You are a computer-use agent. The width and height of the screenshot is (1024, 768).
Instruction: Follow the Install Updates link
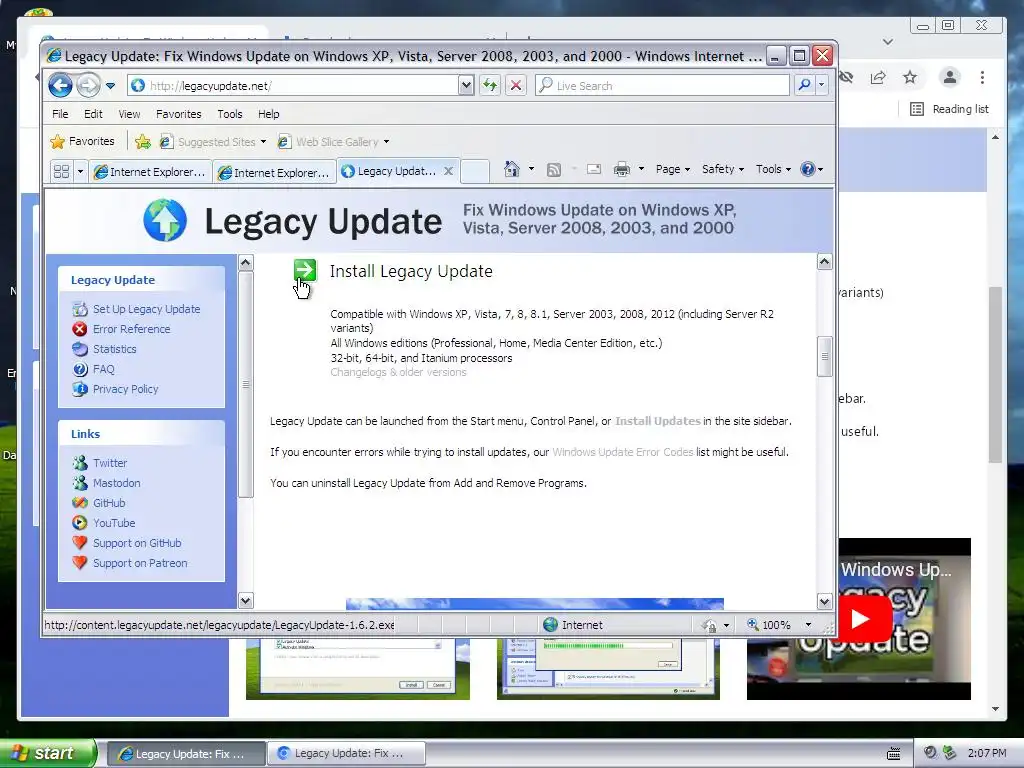coord(658,421)
